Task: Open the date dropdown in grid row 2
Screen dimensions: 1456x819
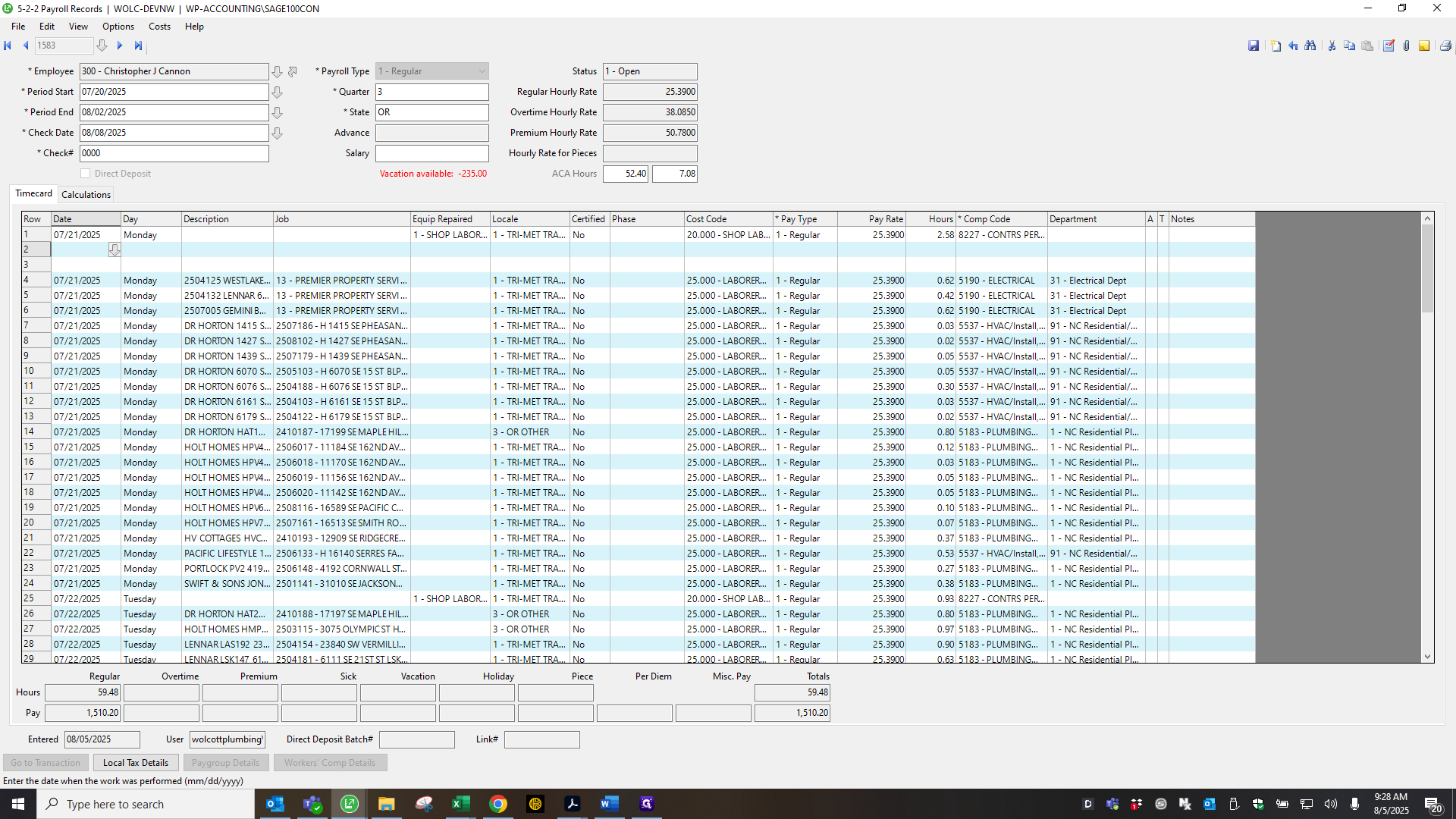Action: point(115,249)
